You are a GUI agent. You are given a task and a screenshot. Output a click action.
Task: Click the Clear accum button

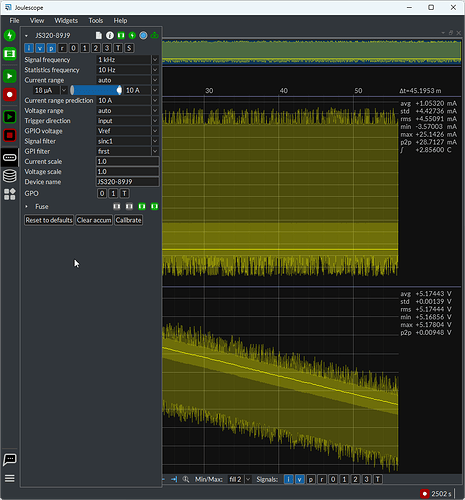[94, 220]
